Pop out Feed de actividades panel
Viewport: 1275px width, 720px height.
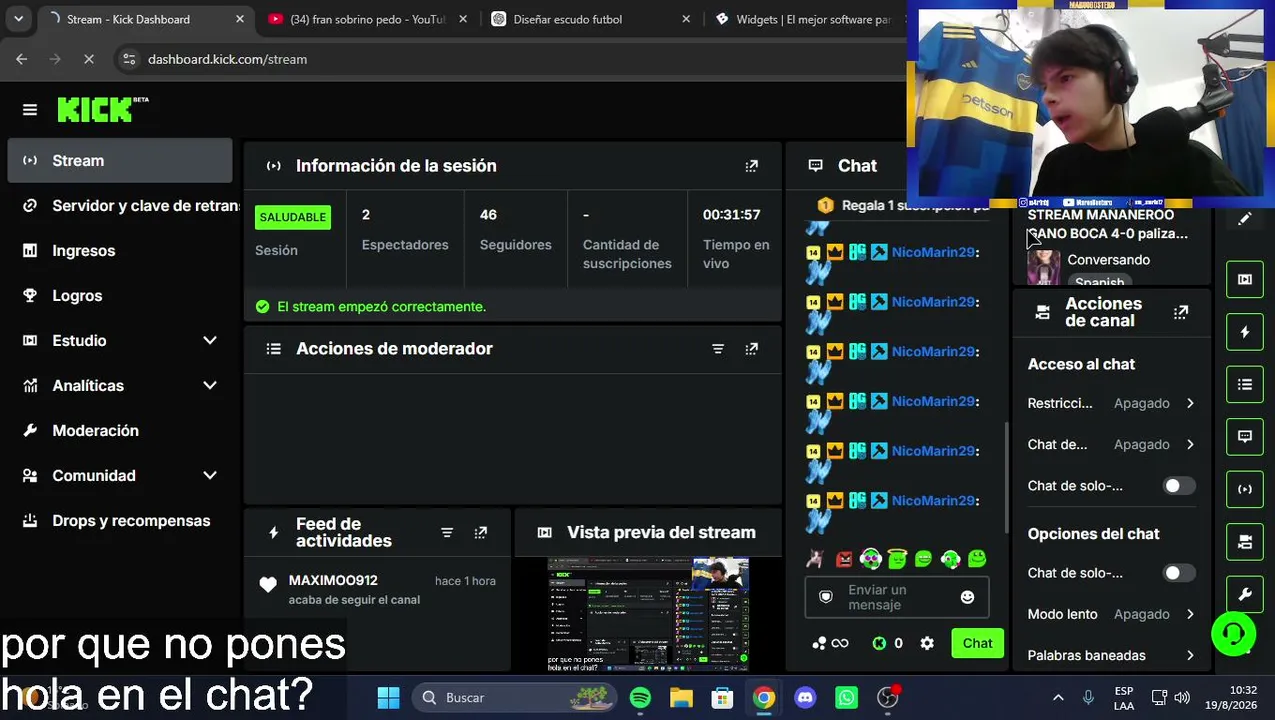(x=481, y=533)
